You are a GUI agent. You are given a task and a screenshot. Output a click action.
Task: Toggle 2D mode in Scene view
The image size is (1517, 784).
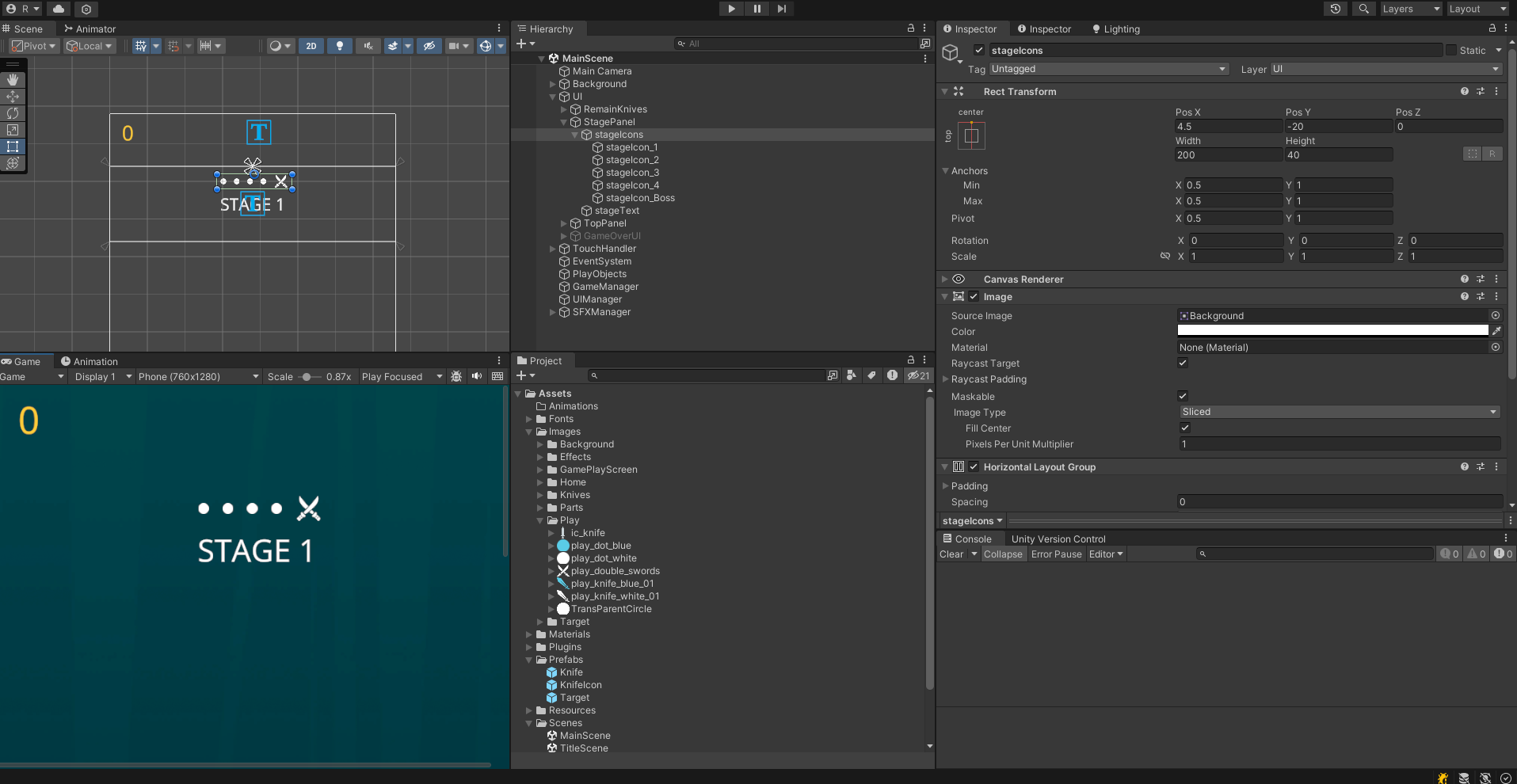click(311, 46)
